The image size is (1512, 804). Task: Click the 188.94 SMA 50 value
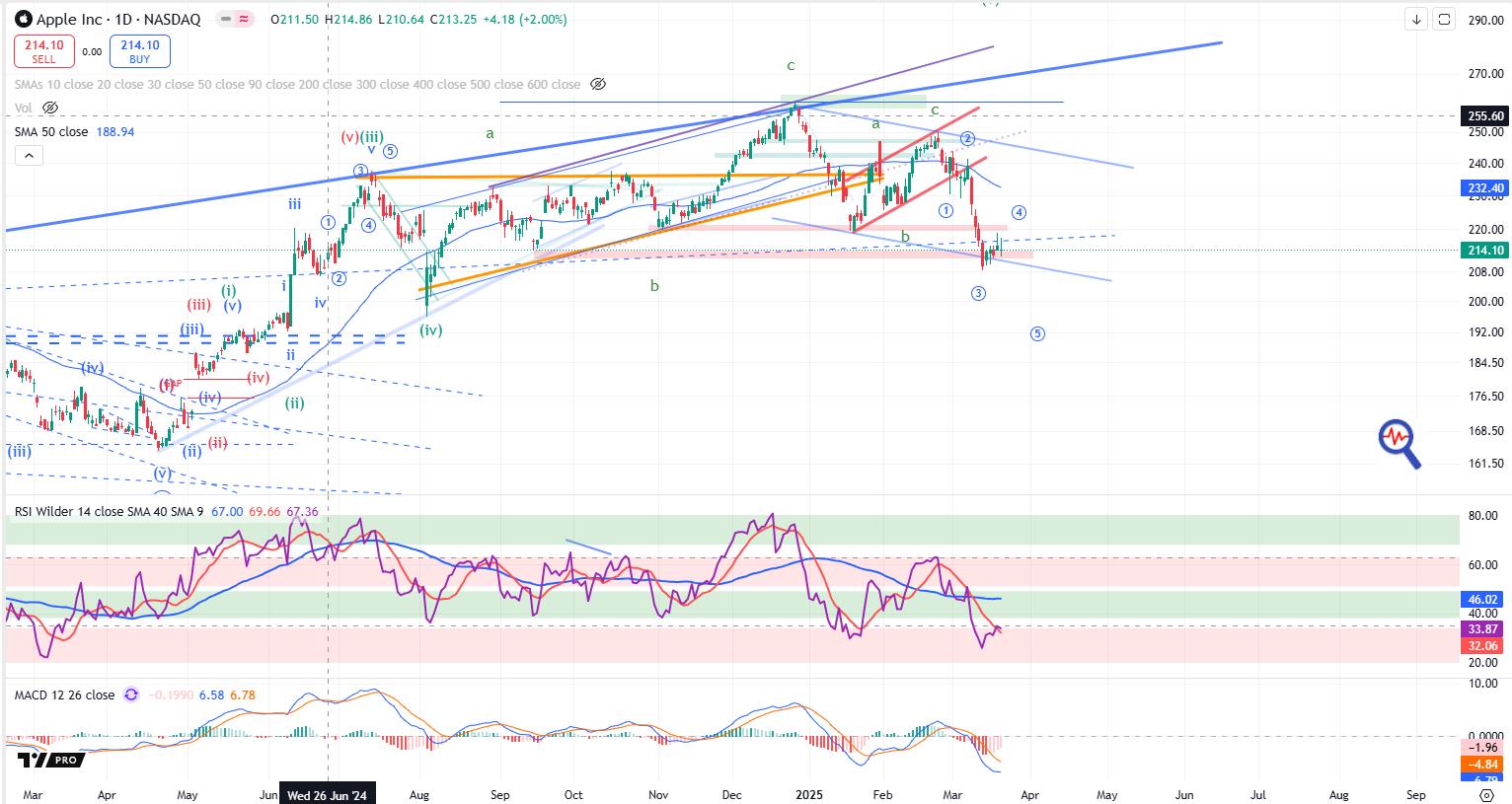point(115,131)
